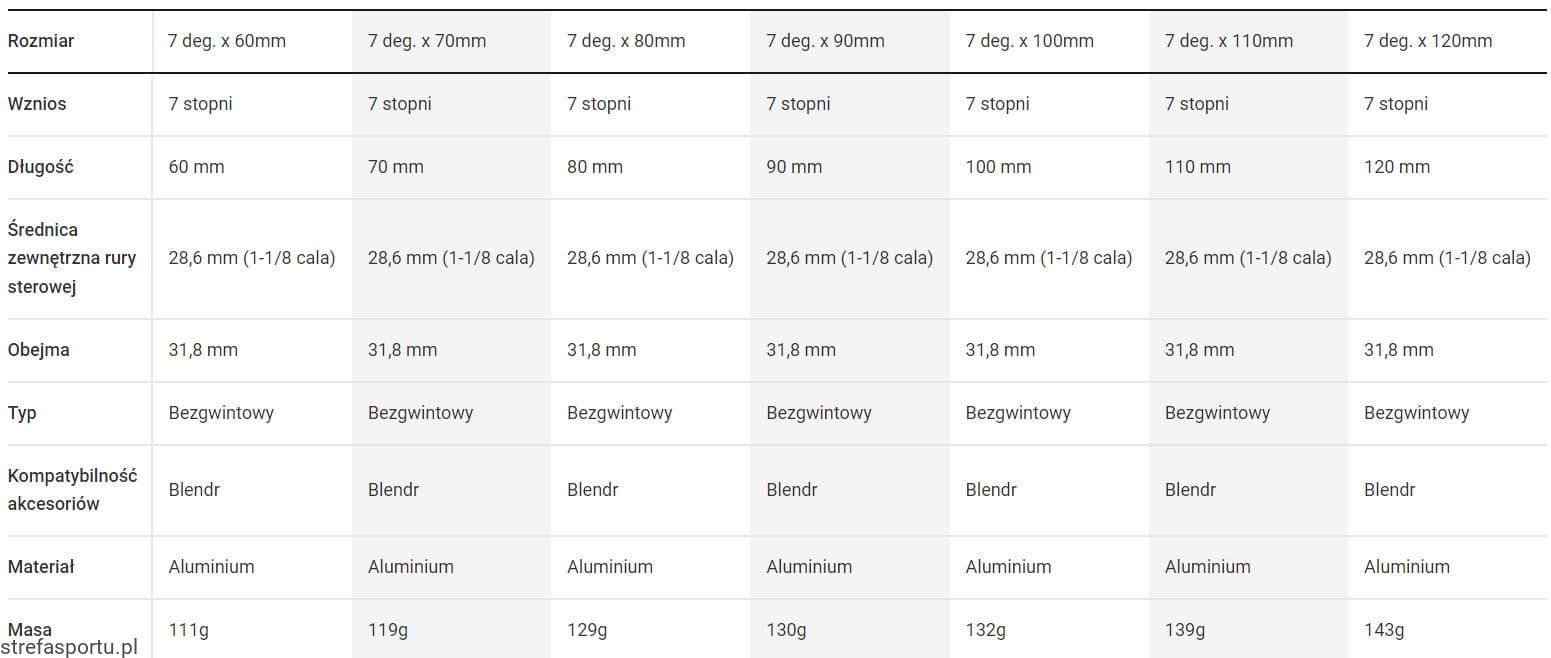
Task: Click the "Rozmiar" row label
Action: click(x=41, y=41)
